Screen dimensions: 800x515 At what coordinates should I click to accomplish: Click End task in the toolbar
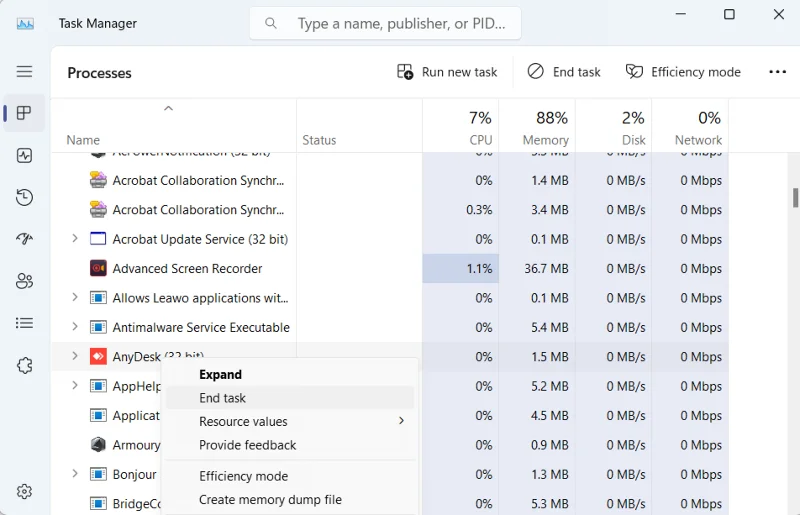point(564,72)
